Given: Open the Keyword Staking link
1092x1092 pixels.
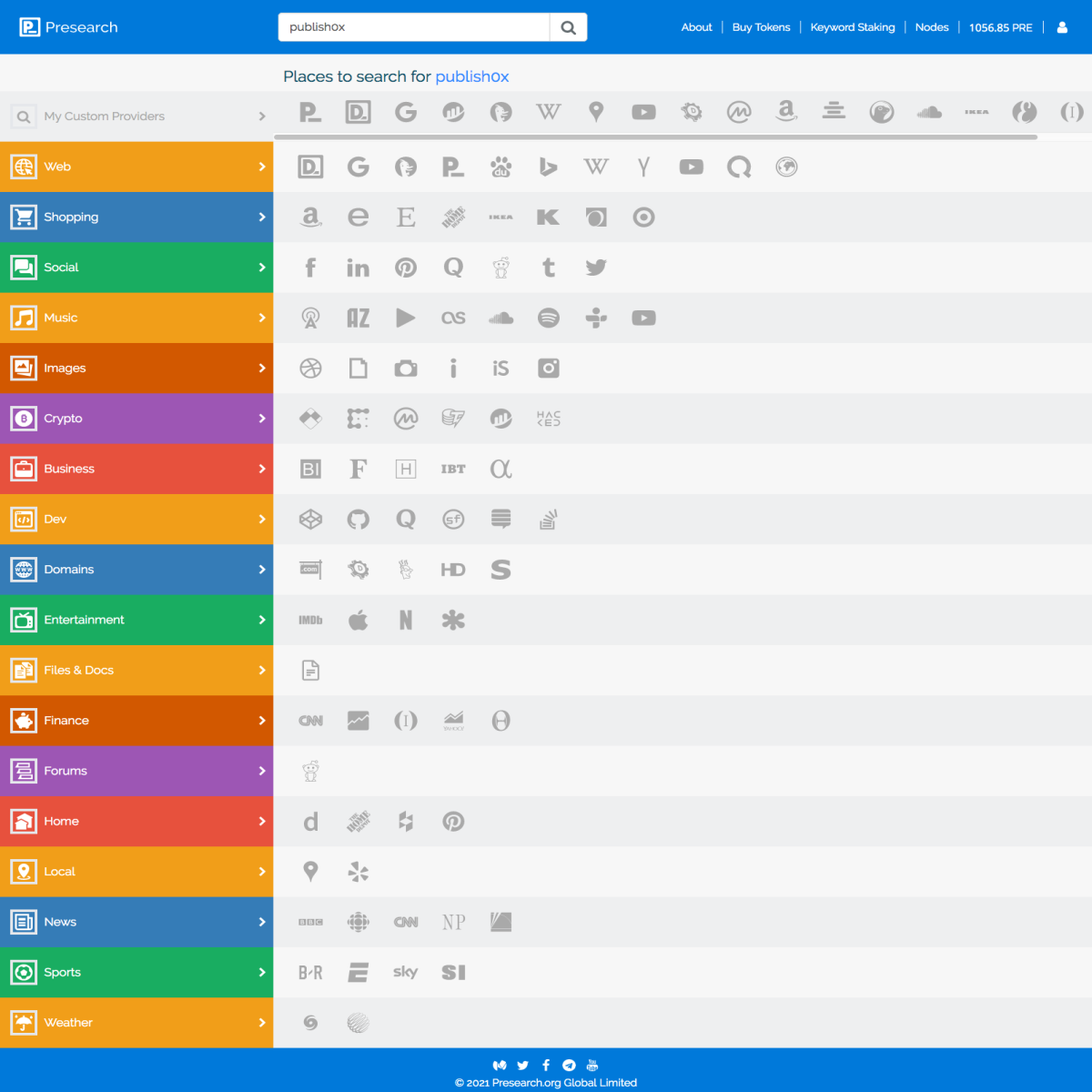Looking at the screenshot, I should pos(853,27).
